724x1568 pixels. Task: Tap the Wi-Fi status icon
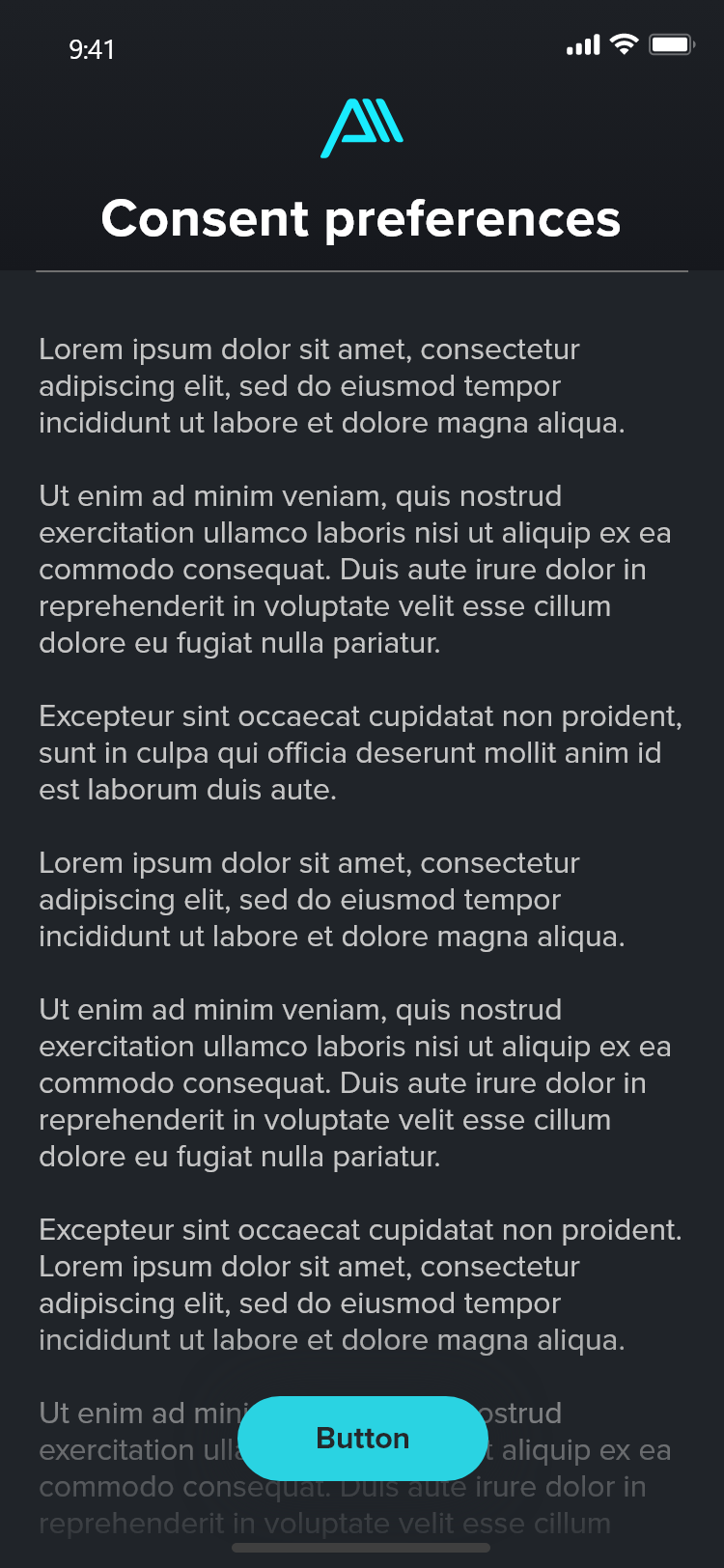click(625, 44)
